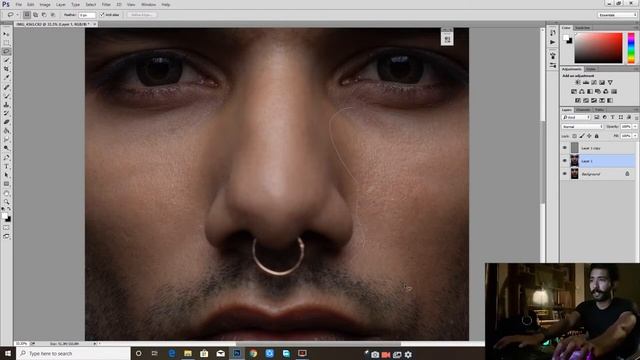Click Subtract from selection mode icon
Viewport: 640px width, 360px height.
pyautogui.click(x=44, y=15)
